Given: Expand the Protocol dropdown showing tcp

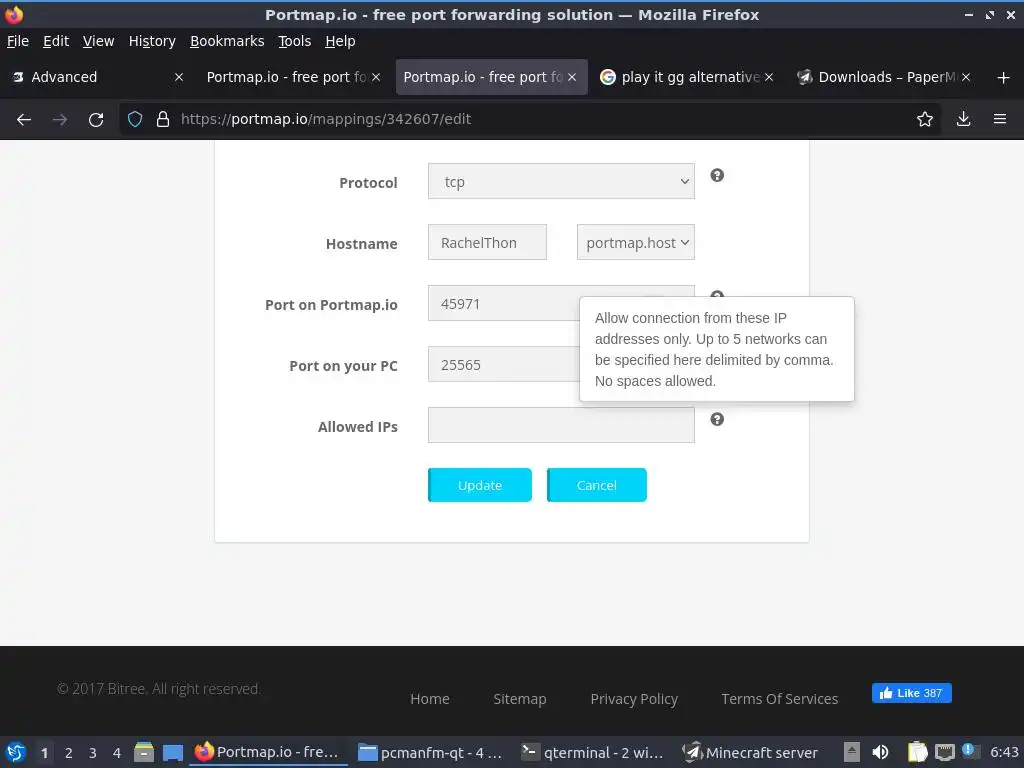Looking at the screenshot, I should pos(561,181).
